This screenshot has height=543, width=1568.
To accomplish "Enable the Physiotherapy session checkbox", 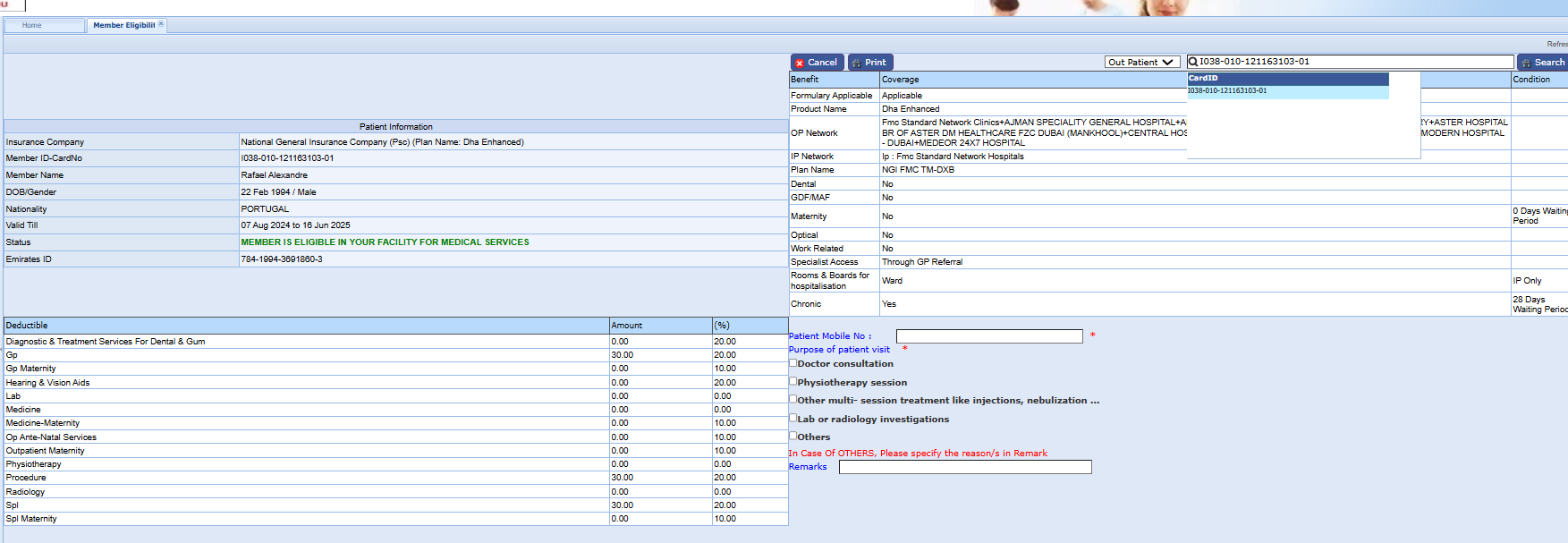I will pos(792,381).
